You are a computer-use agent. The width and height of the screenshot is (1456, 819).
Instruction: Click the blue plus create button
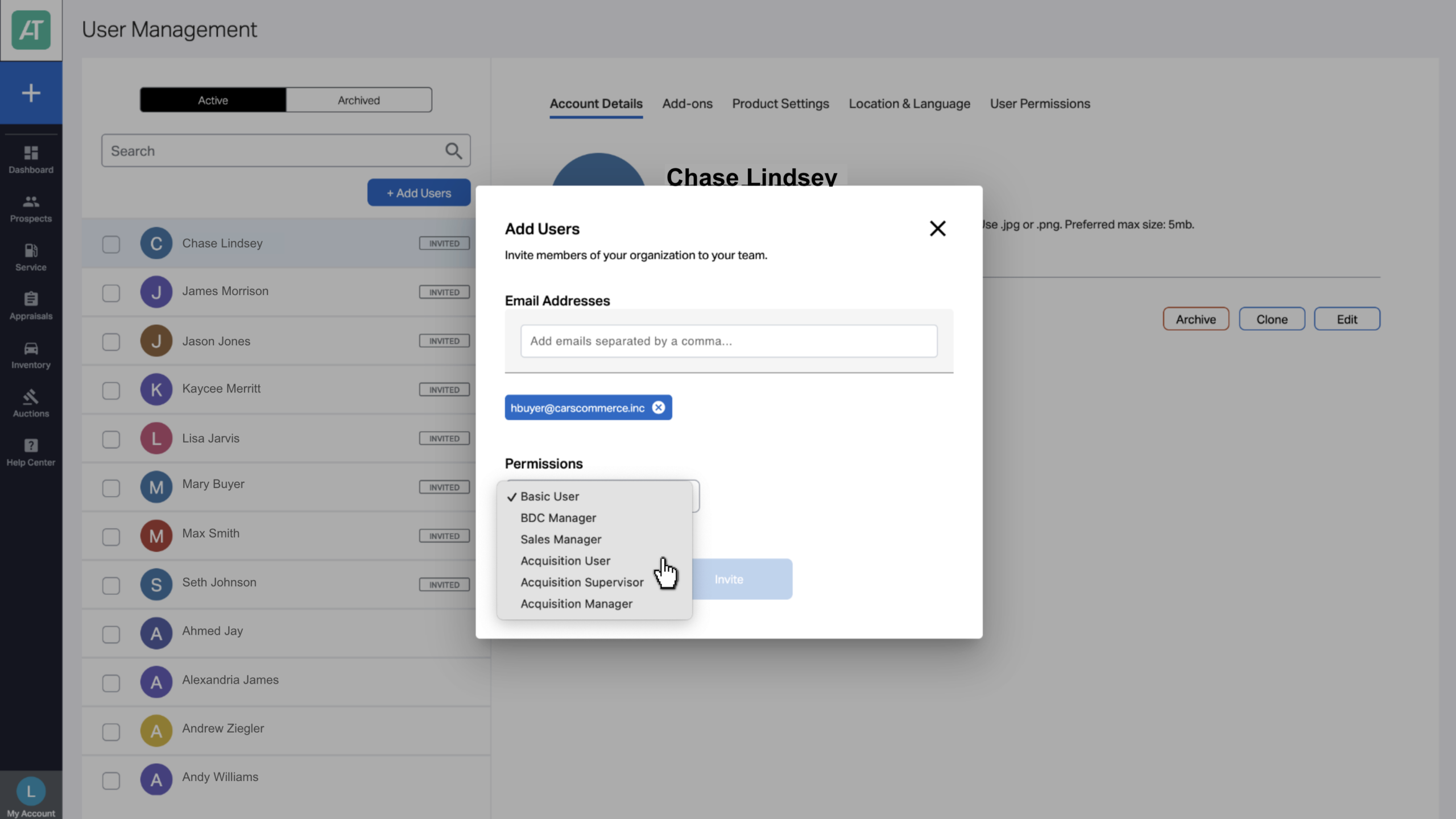tap(31, 93)
